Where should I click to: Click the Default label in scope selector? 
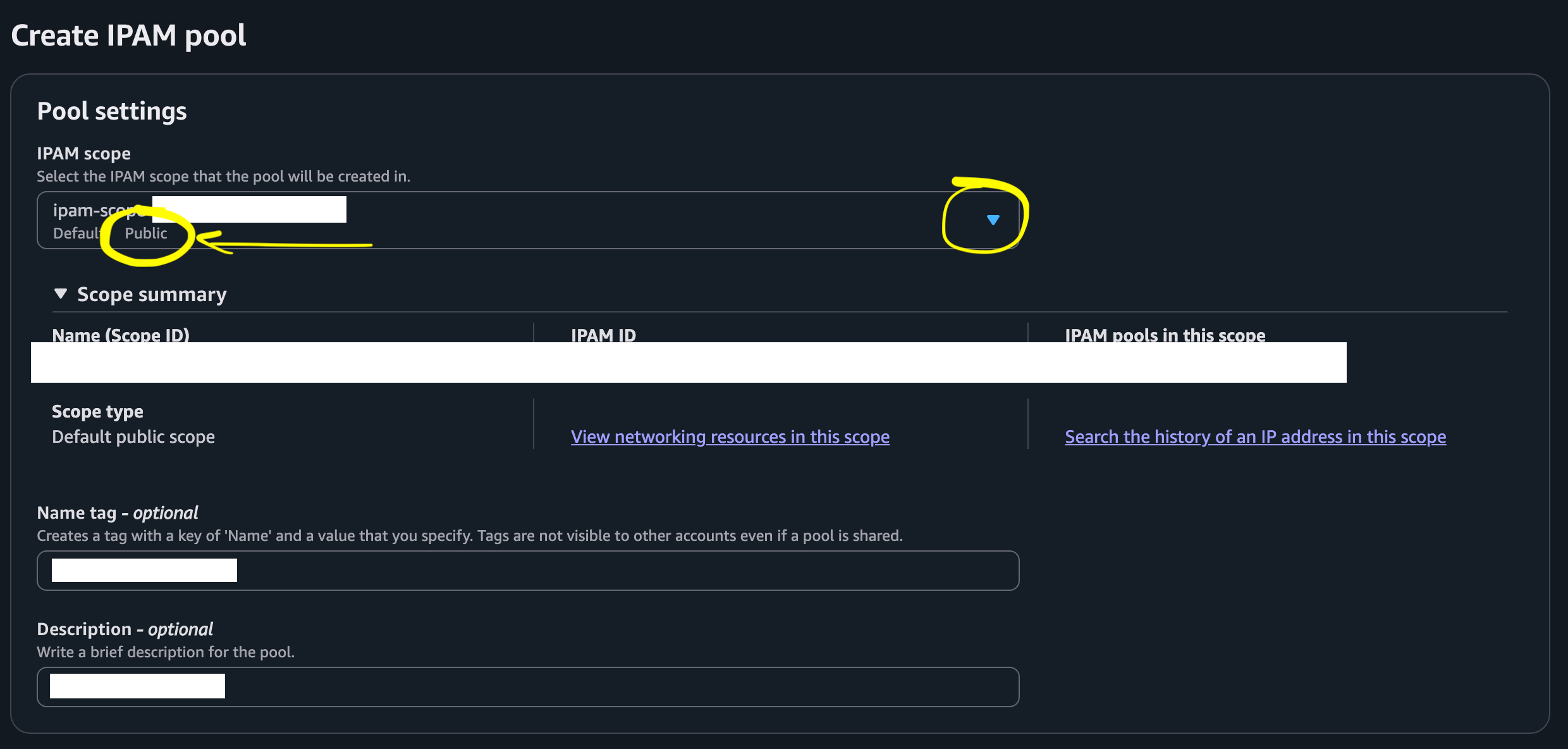(x=76, y=233)
